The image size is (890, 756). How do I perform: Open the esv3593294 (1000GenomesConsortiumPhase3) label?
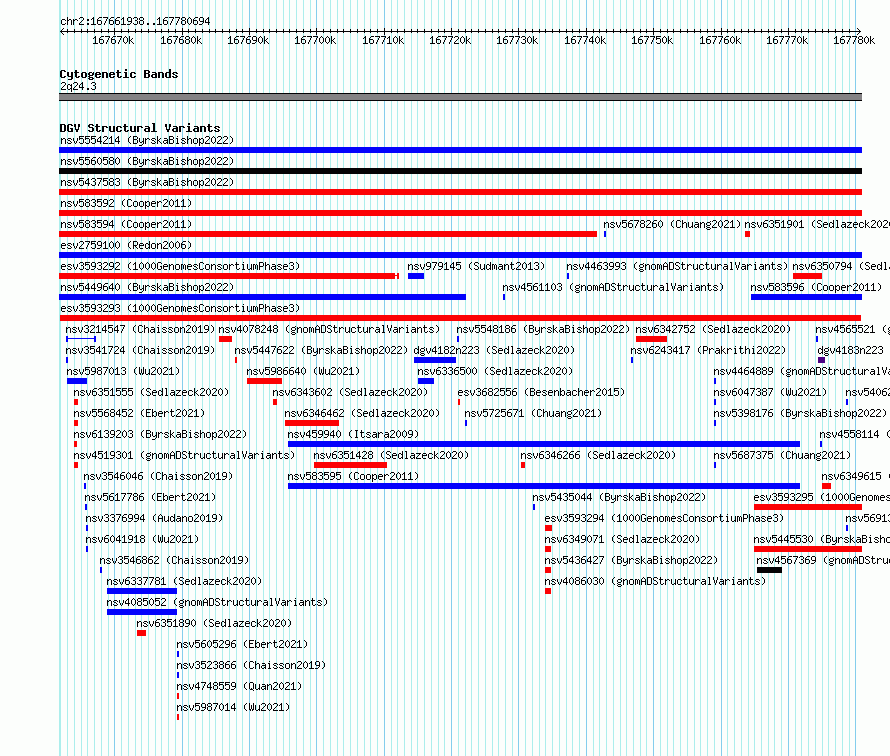[664, 518]
